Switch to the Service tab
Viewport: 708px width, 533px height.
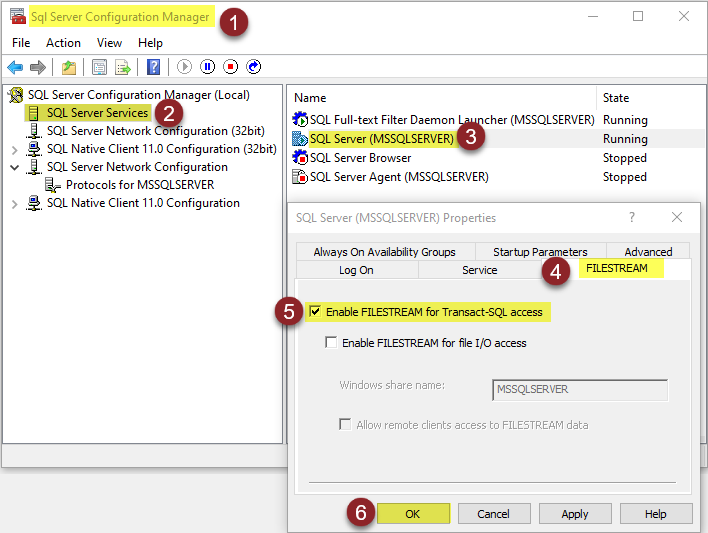(x=480, y=270)
